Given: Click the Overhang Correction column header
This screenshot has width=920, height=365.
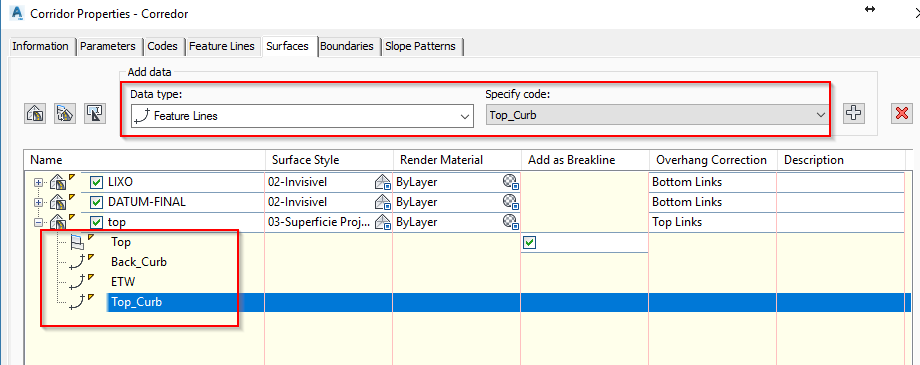Looking at the screenshot, I should click(x=713, y=160).
